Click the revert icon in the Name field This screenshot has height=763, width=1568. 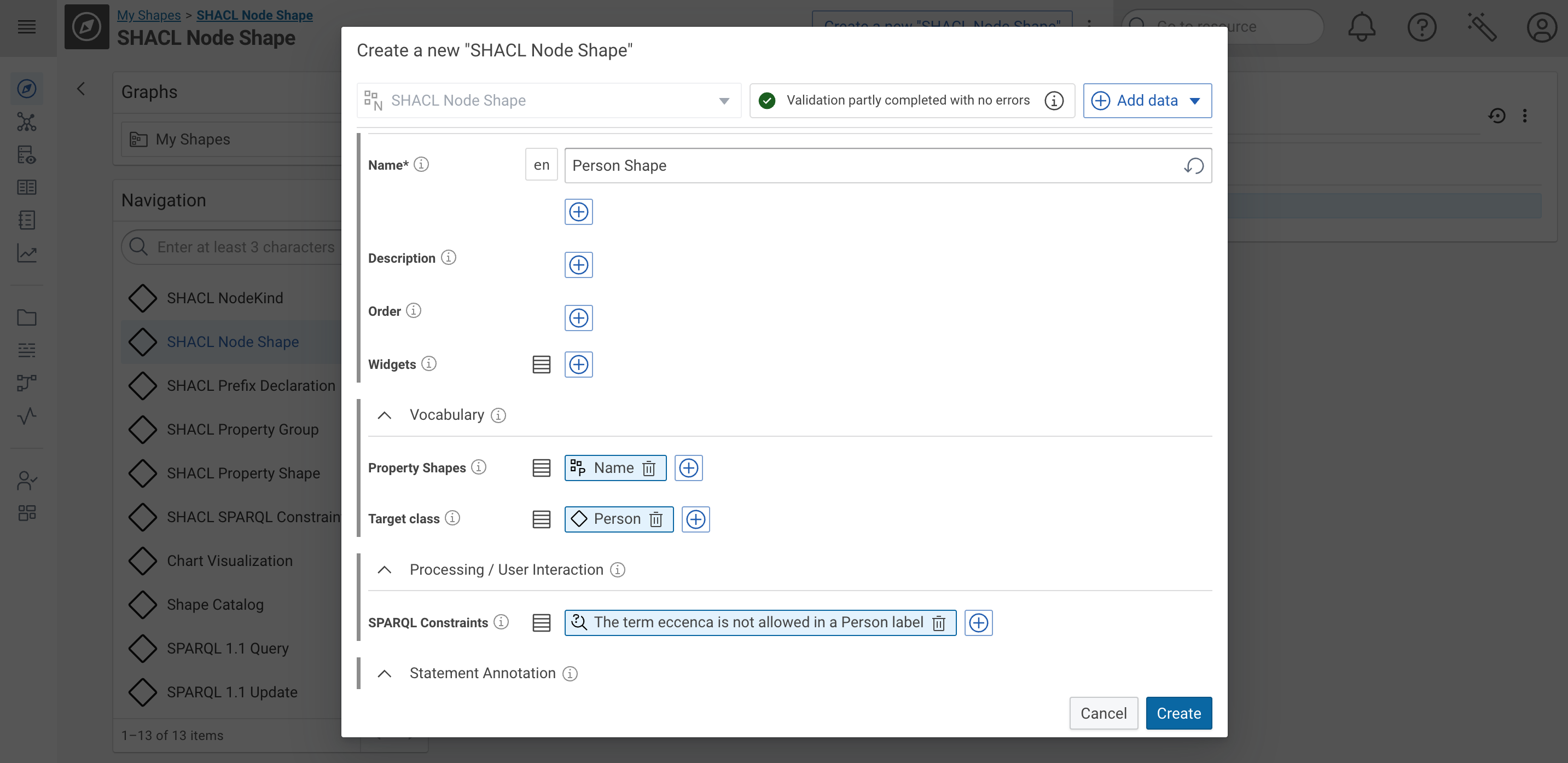pos(1194,165)
